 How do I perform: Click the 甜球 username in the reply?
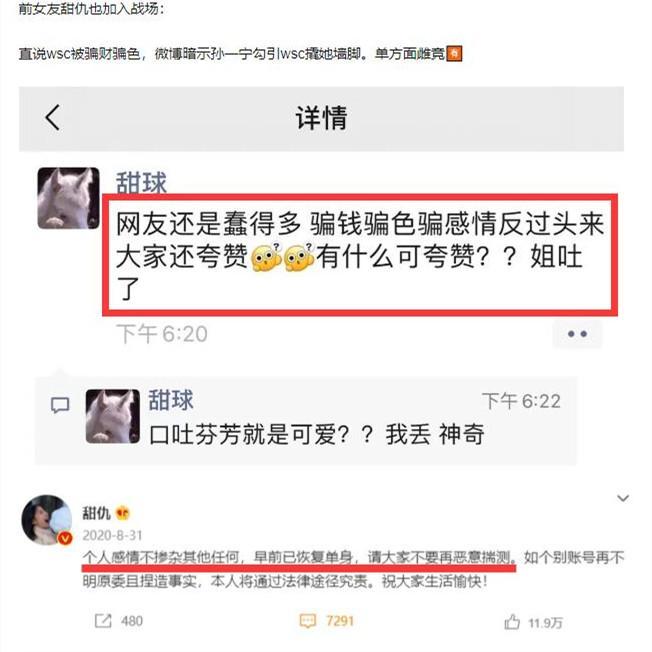(171, 400)
